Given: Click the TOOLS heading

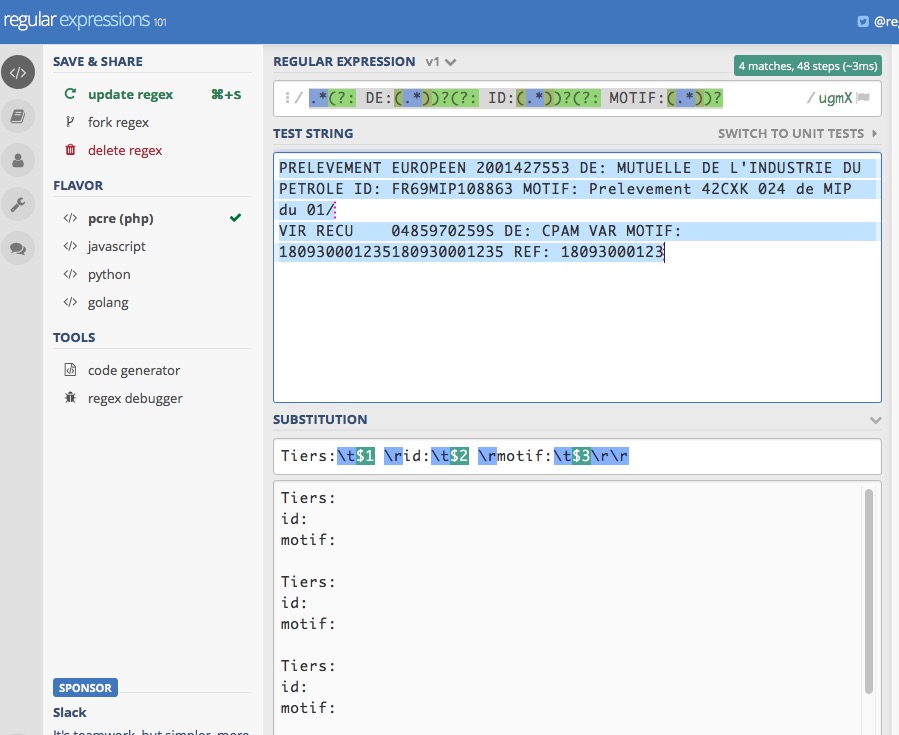Looking at the screenshot, I should click(x=74, y=338).
